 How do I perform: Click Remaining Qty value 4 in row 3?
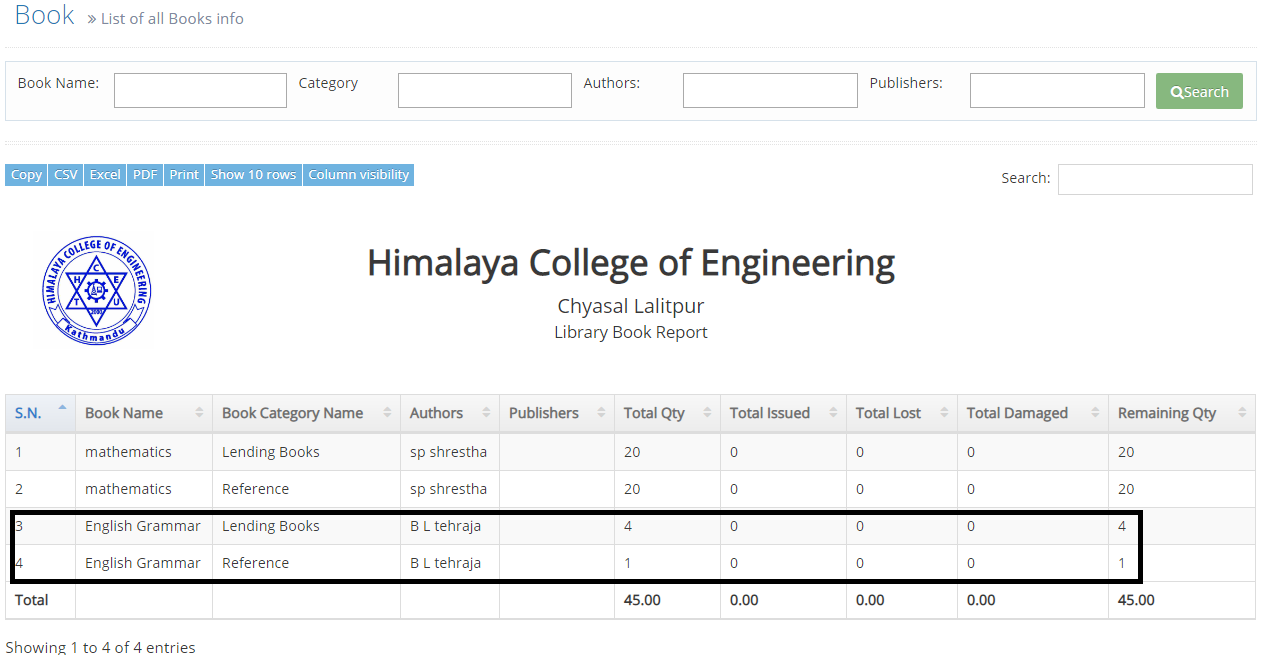[1122, 526]
